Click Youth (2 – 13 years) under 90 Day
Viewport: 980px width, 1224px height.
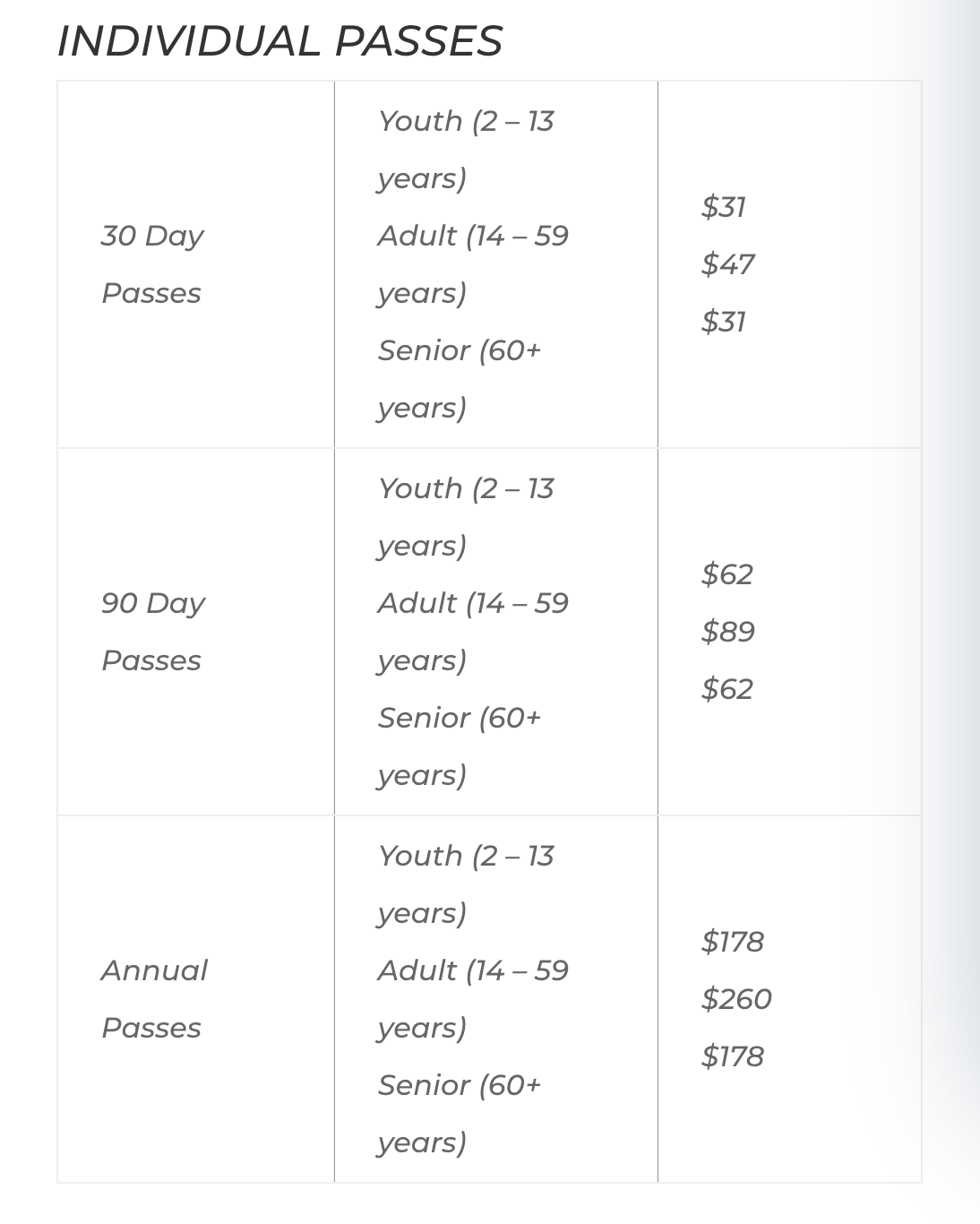point(466,517)
